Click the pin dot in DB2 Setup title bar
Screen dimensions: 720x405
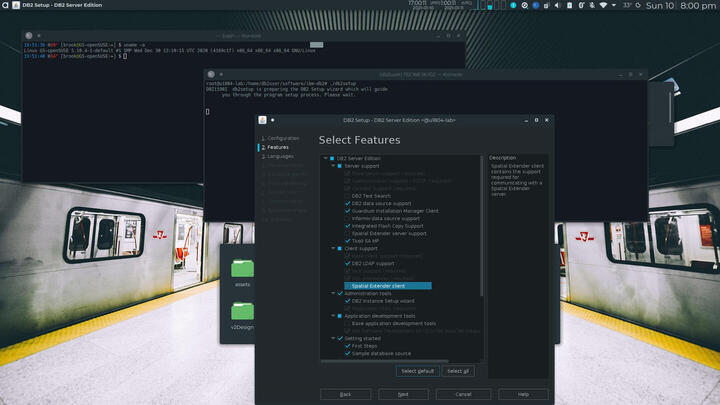272,120
